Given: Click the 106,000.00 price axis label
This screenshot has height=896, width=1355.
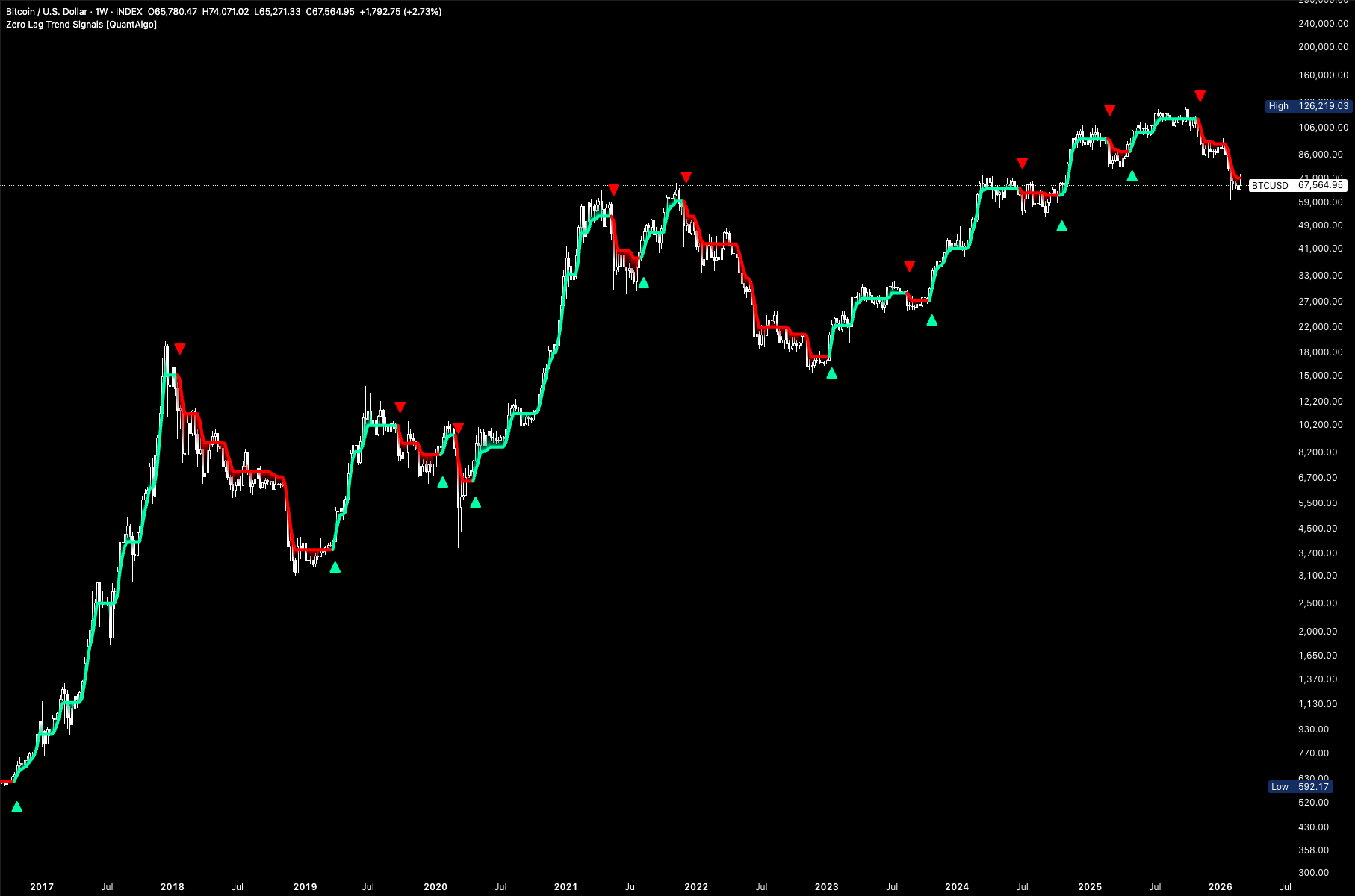Looking at the screenshot, I should click(x=1324, y=128).
